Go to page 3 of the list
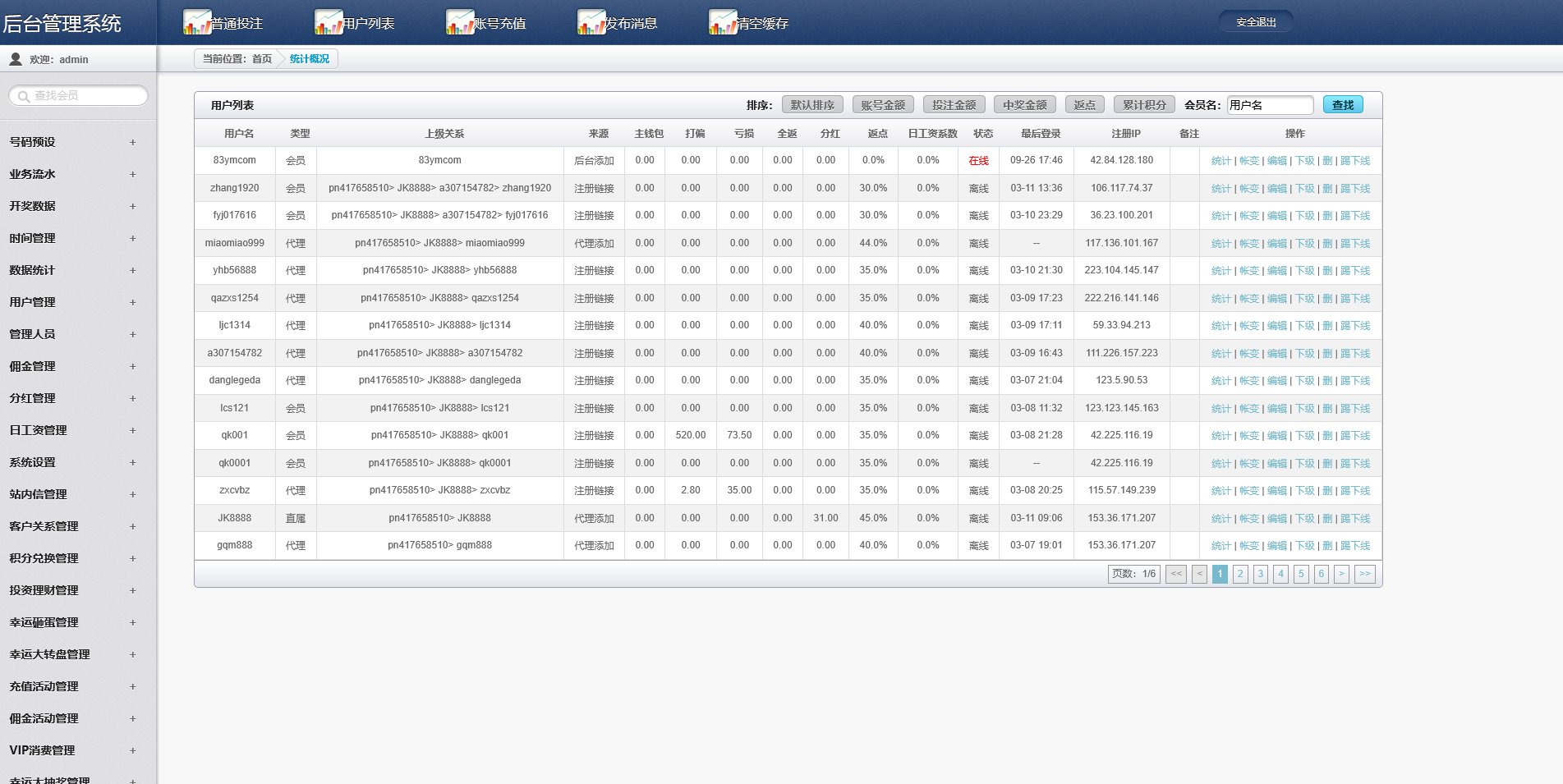Viewport: 1563px width, 784px height. (1261, 574)
